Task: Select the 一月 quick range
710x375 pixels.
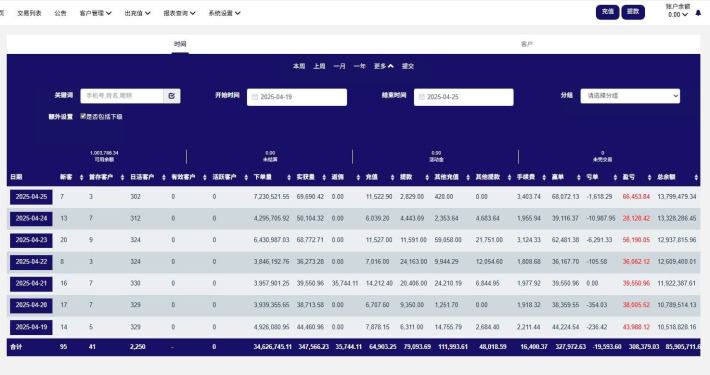Action: [340, 66]
